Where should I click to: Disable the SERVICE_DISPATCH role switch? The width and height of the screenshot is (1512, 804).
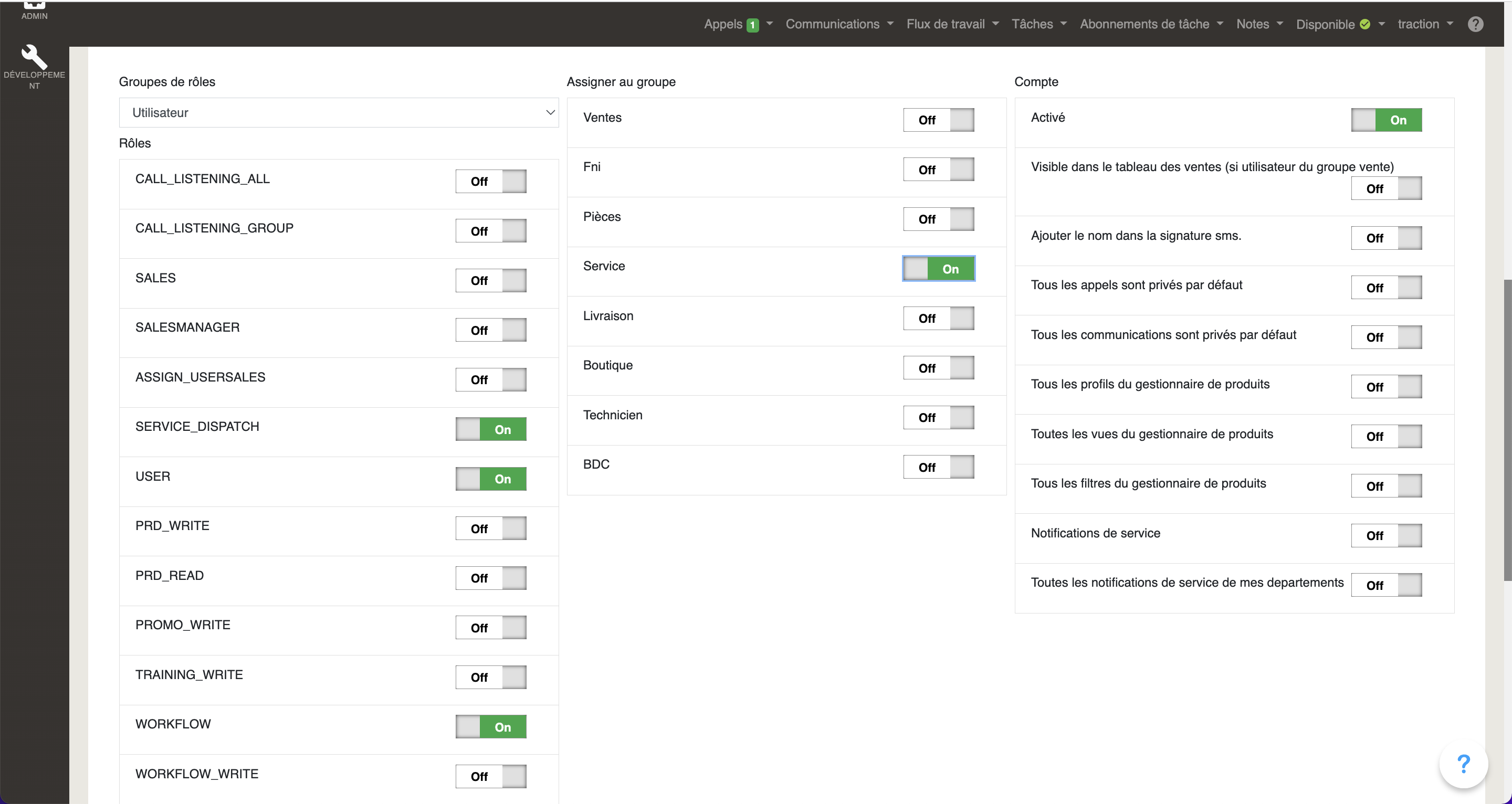click(491, 429)
